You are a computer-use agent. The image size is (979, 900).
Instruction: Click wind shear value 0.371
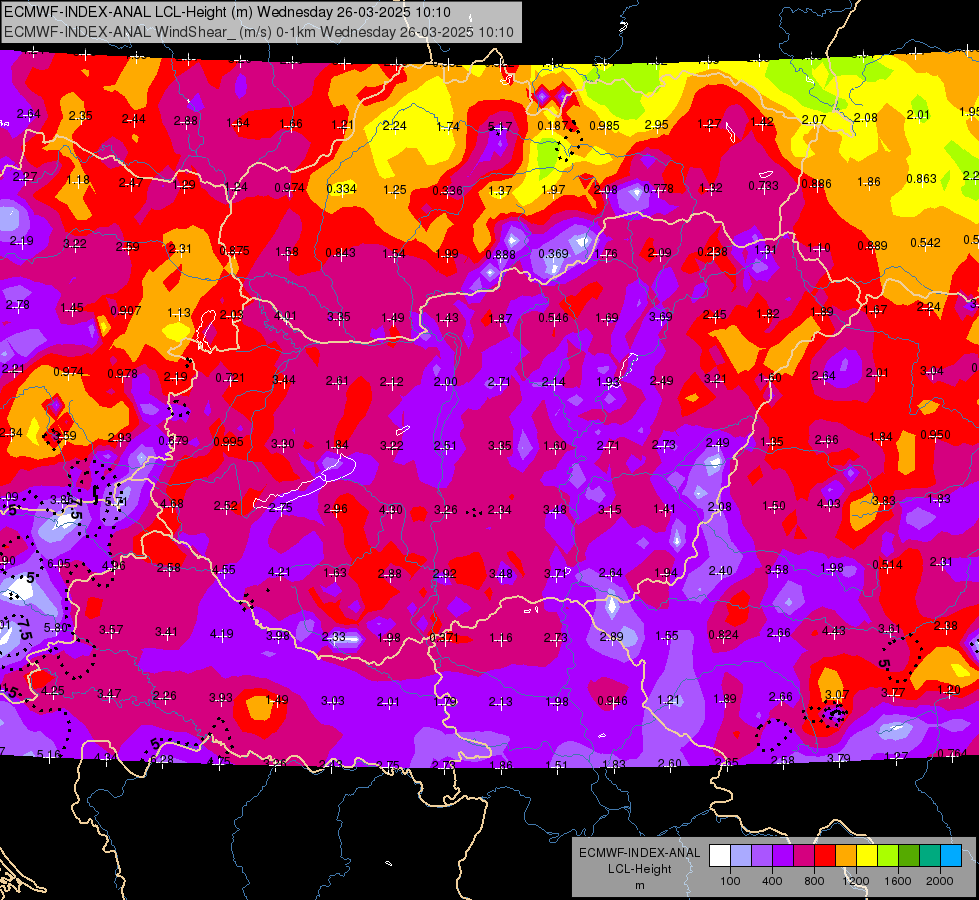click(x=444, y=638)
